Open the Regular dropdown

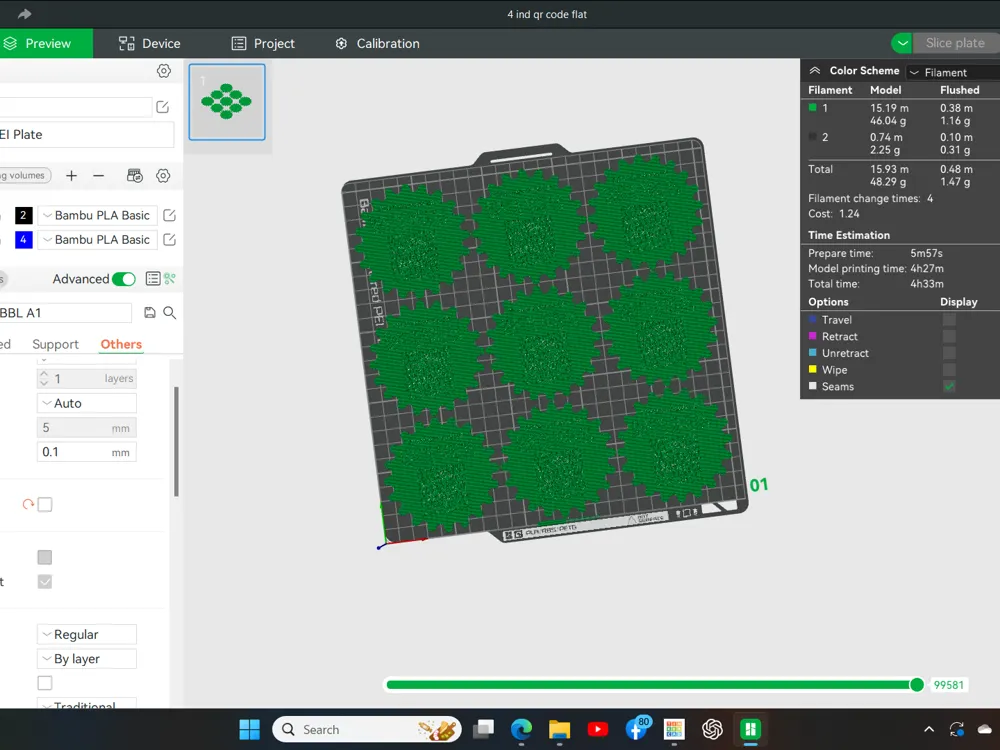(x=87, y=635)
